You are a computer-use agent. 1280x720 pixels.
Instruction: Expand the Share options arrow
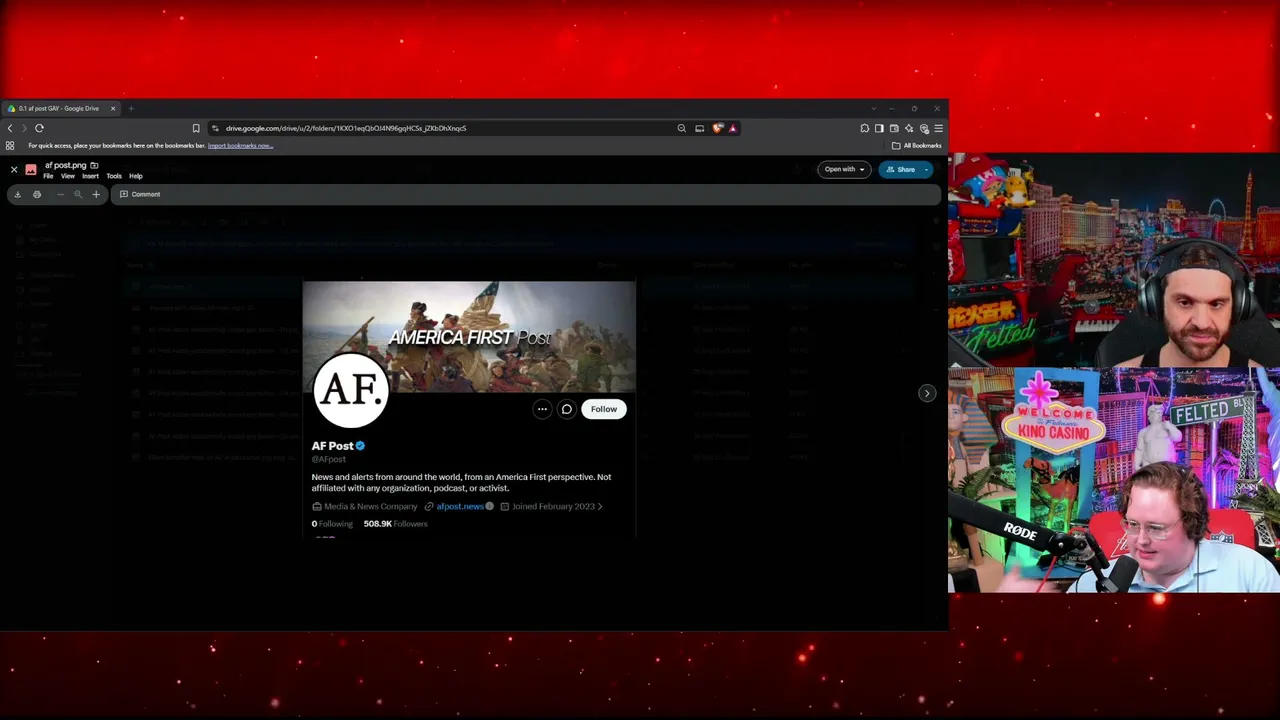[927, 169]
